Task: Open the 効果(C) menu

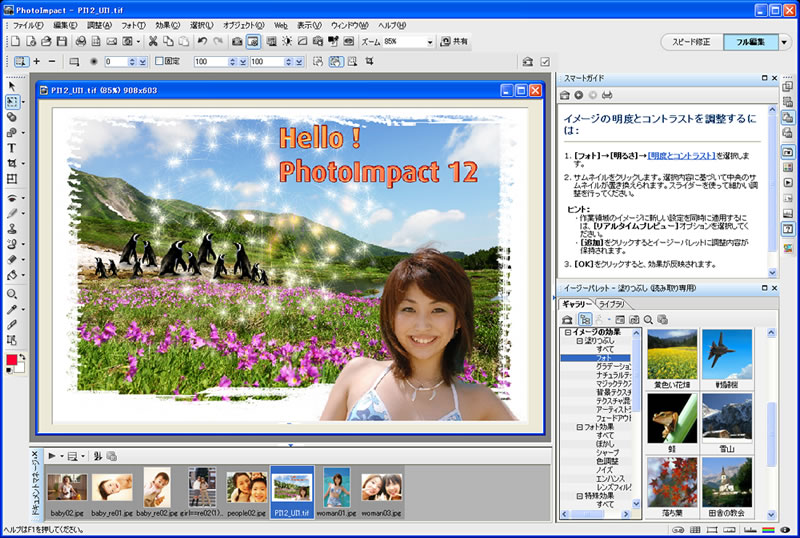Action: point(168,25)
